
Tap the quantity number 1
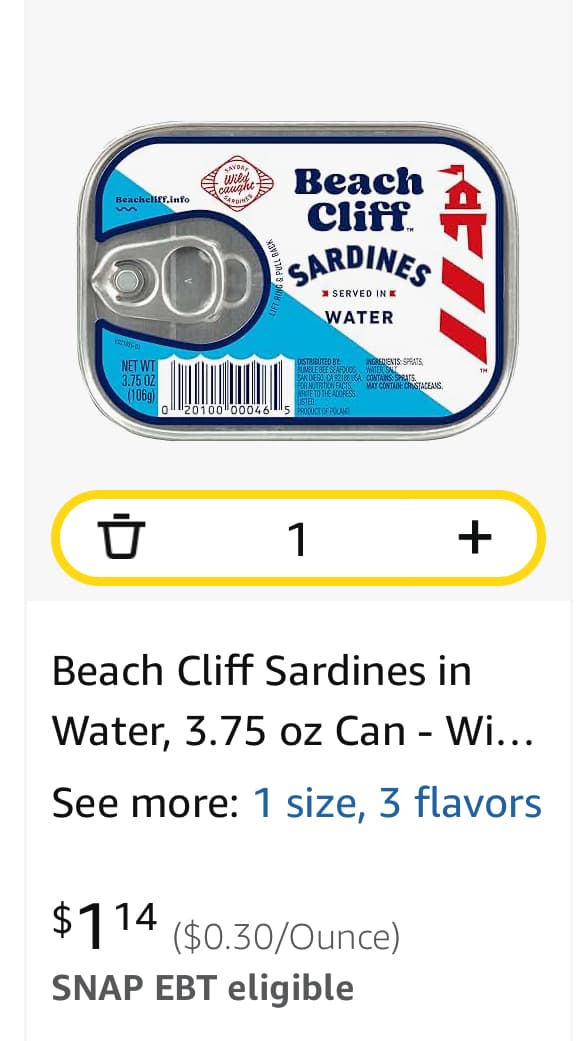(299, 539)
